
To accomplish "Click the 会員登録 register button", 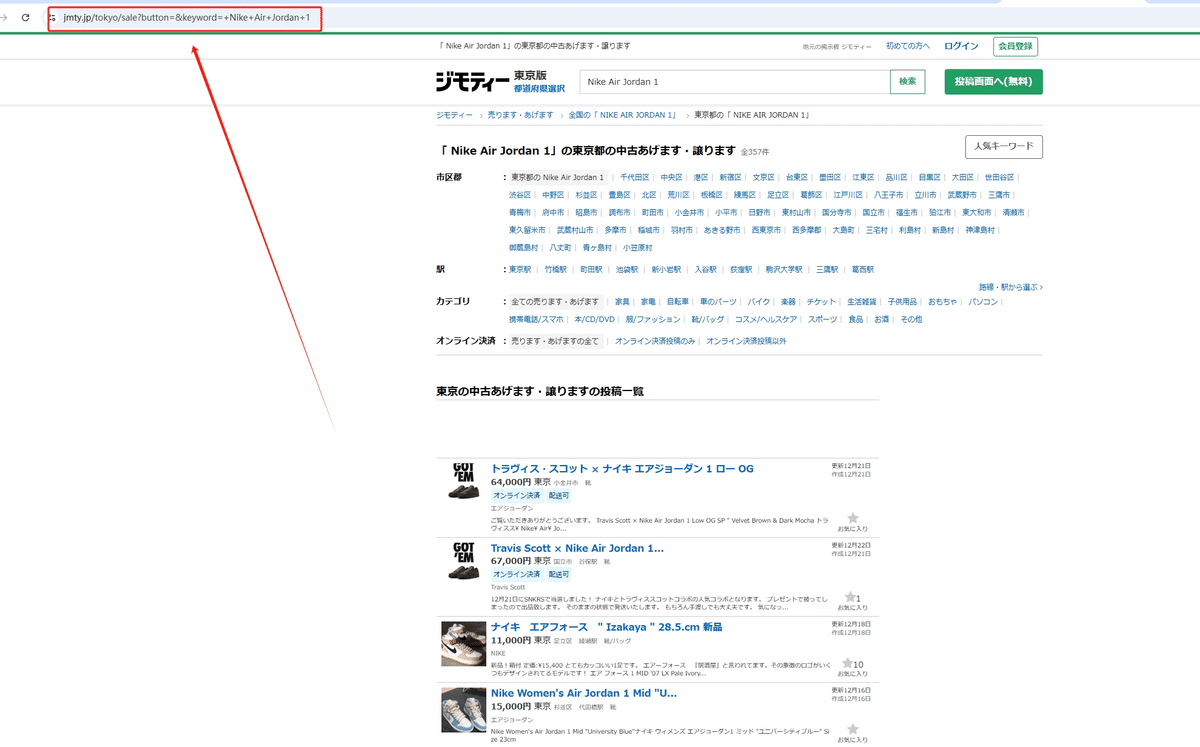I will 1015,46.
